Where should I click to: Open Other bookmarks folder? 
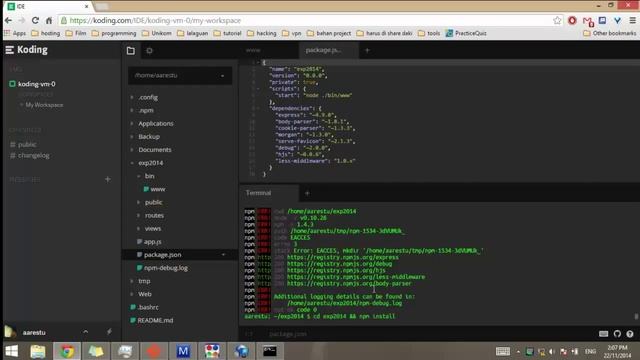pos(609,33)
